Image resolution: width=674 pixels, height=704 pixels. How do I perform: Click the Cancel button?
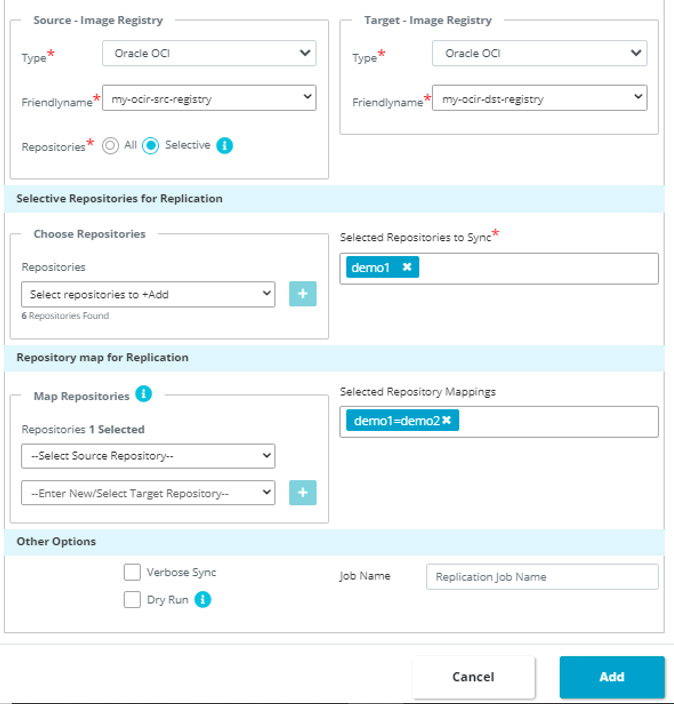[473, 677]
